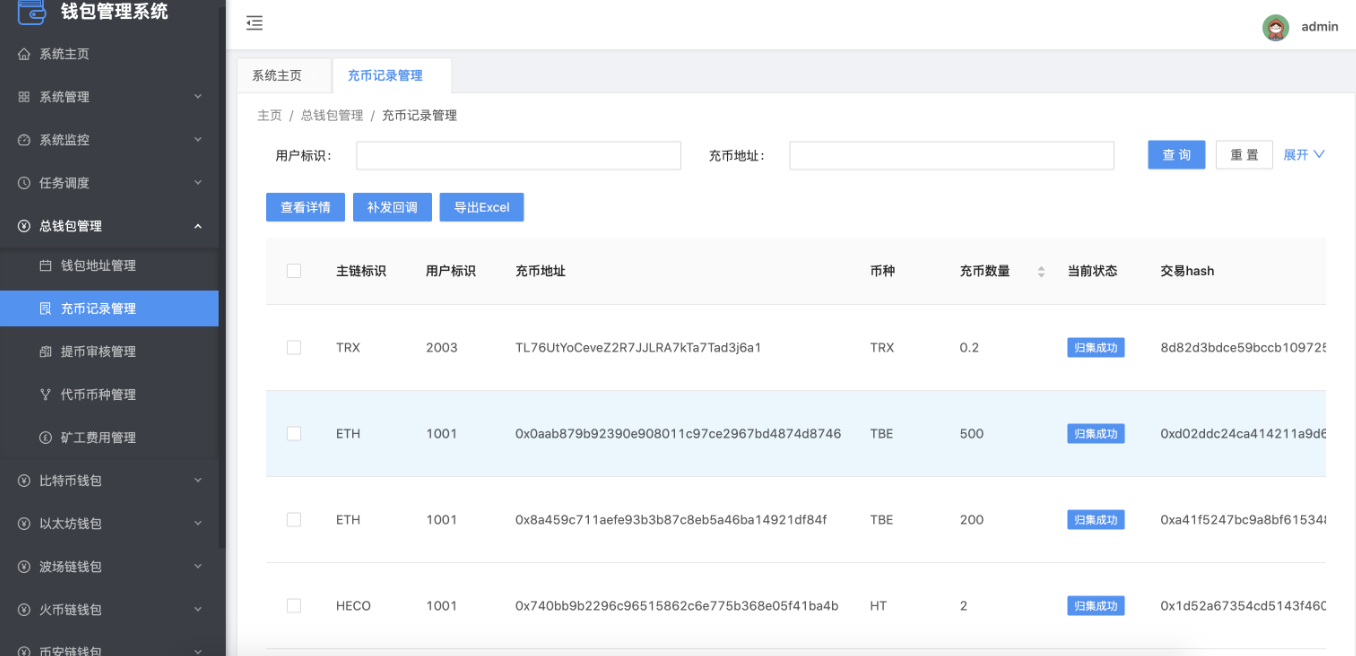
Task: Expand the 火币链钱包 menu chevron
Action: [198, 610]
